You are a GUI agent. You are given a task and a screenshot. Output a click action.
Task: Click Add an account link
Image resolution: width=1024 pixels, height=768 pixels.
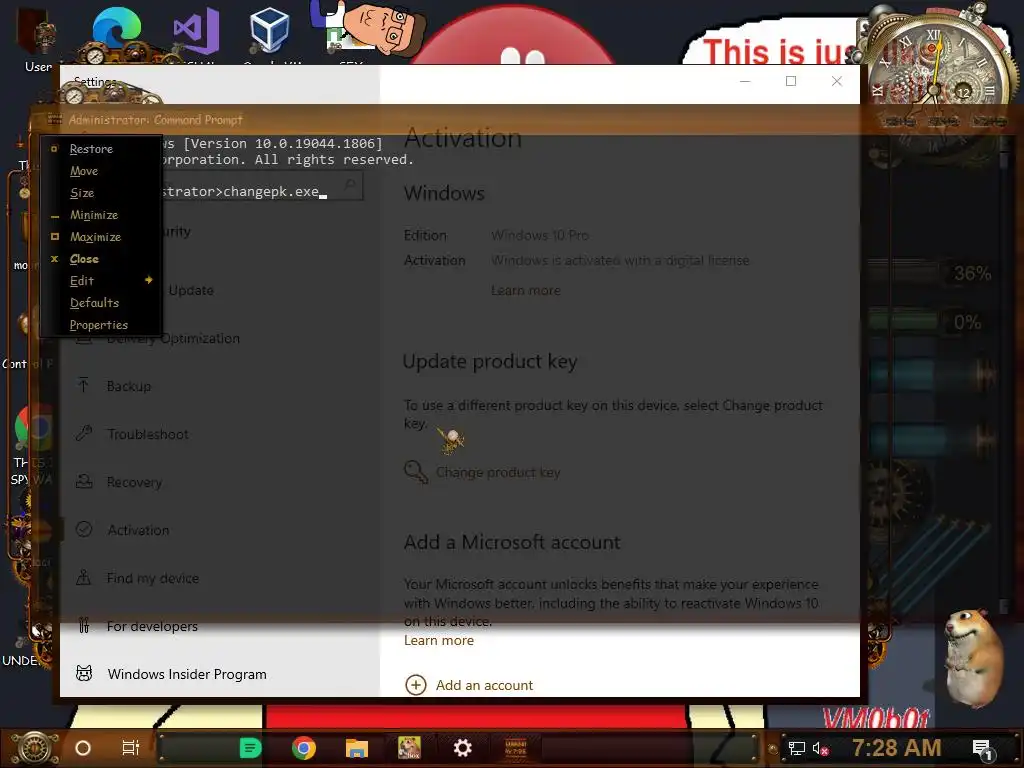pos(484,685)
